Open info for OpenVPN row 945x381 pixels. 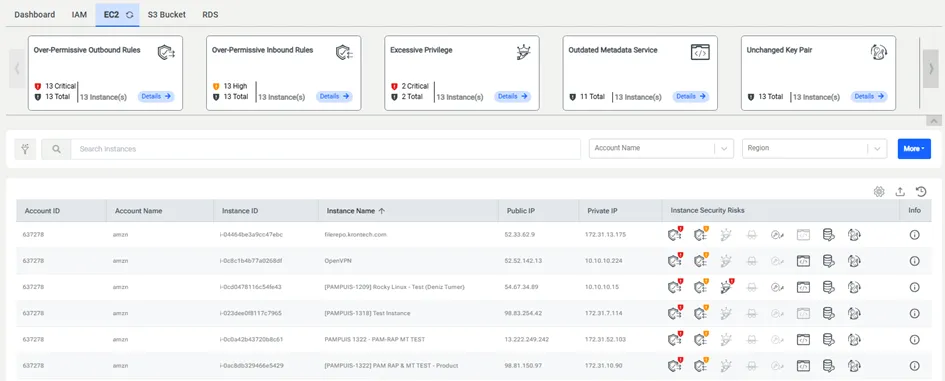(x=914, y=261)
